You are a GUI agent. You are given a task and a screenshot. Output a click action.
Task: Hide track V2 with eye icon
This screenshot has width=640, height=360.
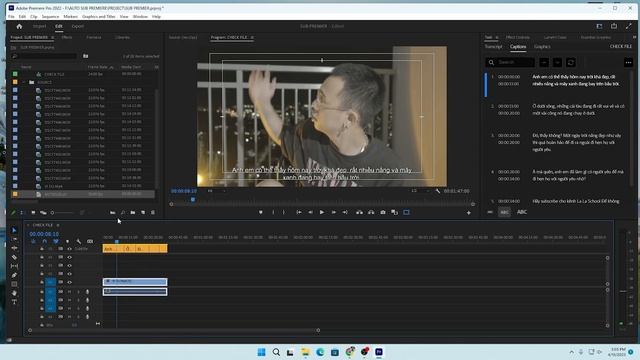coord(69,274)
